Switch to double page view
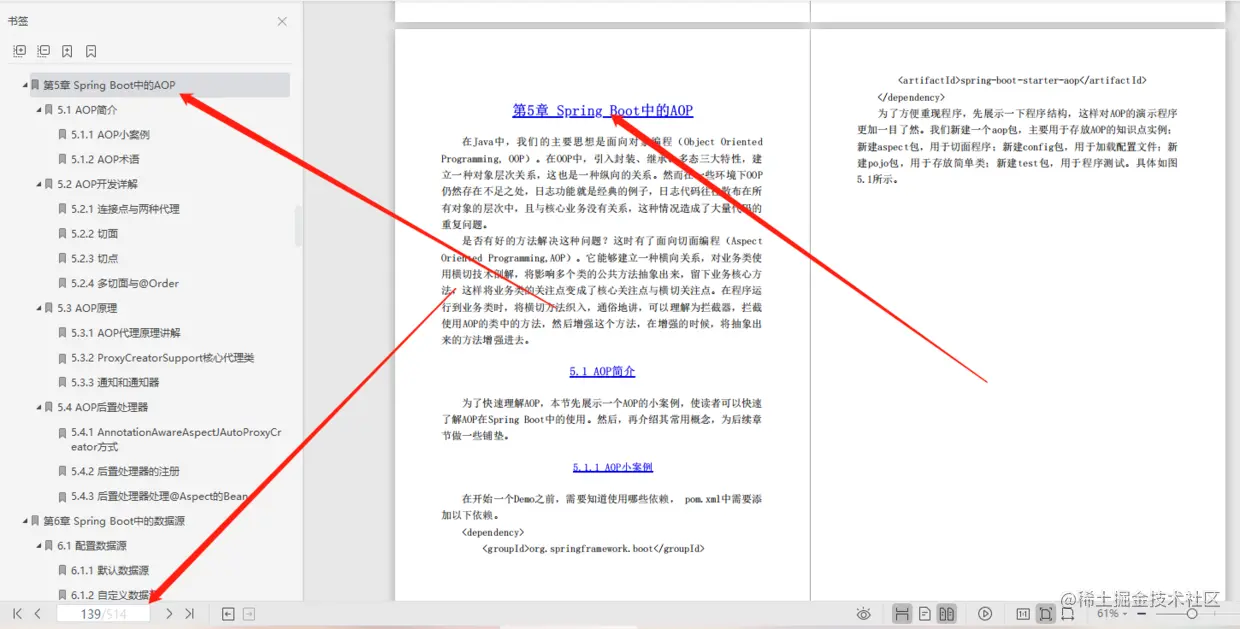 pyautogui.click(x=946, y=614)
